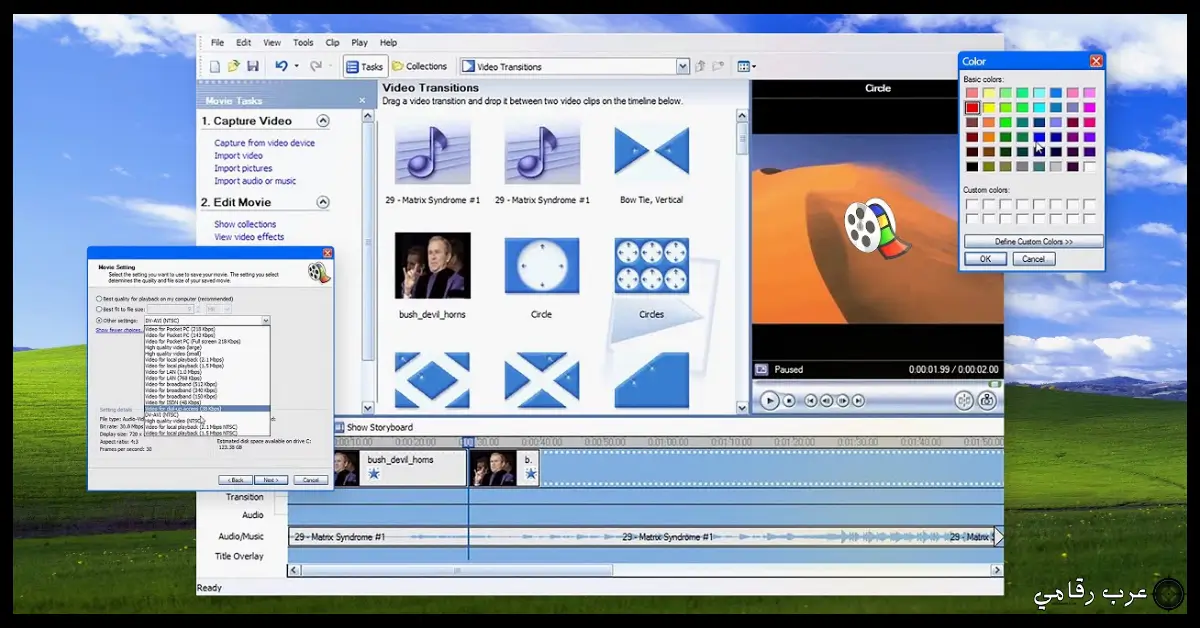Click the Define Custom Colors button

click(x=1032, y=240)
